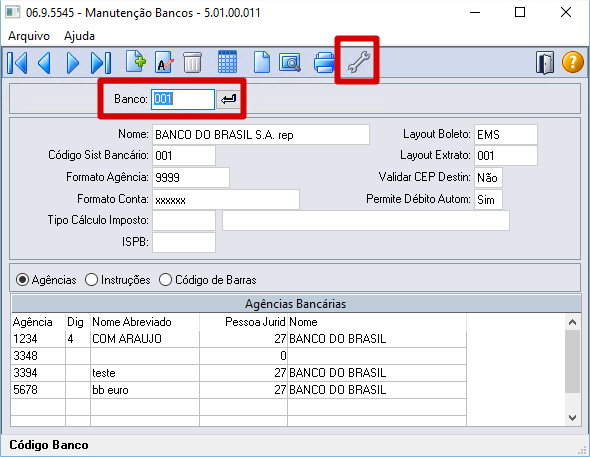Viewport: 590px width, 457px height.
Task: Navigate to previous bank record
Action: (44, 62)
